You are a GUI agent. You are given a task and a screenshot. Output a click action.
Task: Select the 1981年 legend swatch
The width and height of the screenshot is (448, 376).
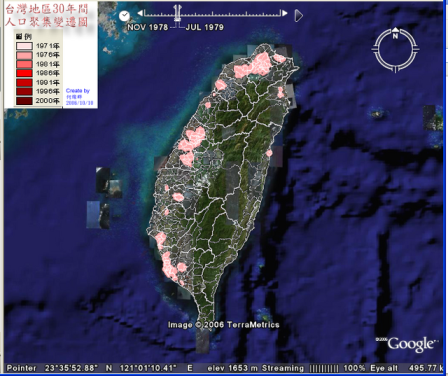point(24,64)
